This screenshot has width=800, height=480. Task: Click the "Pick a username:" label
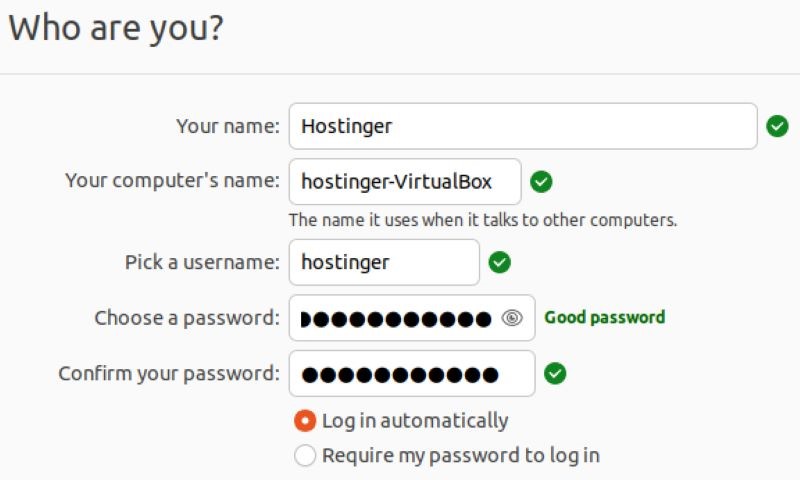coord(202,262)
